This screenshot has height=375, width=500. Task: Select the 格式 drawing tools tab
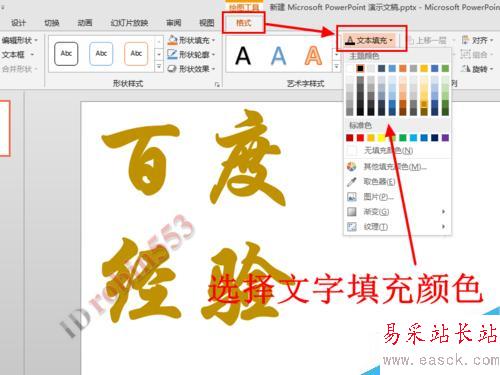[244, 23]
